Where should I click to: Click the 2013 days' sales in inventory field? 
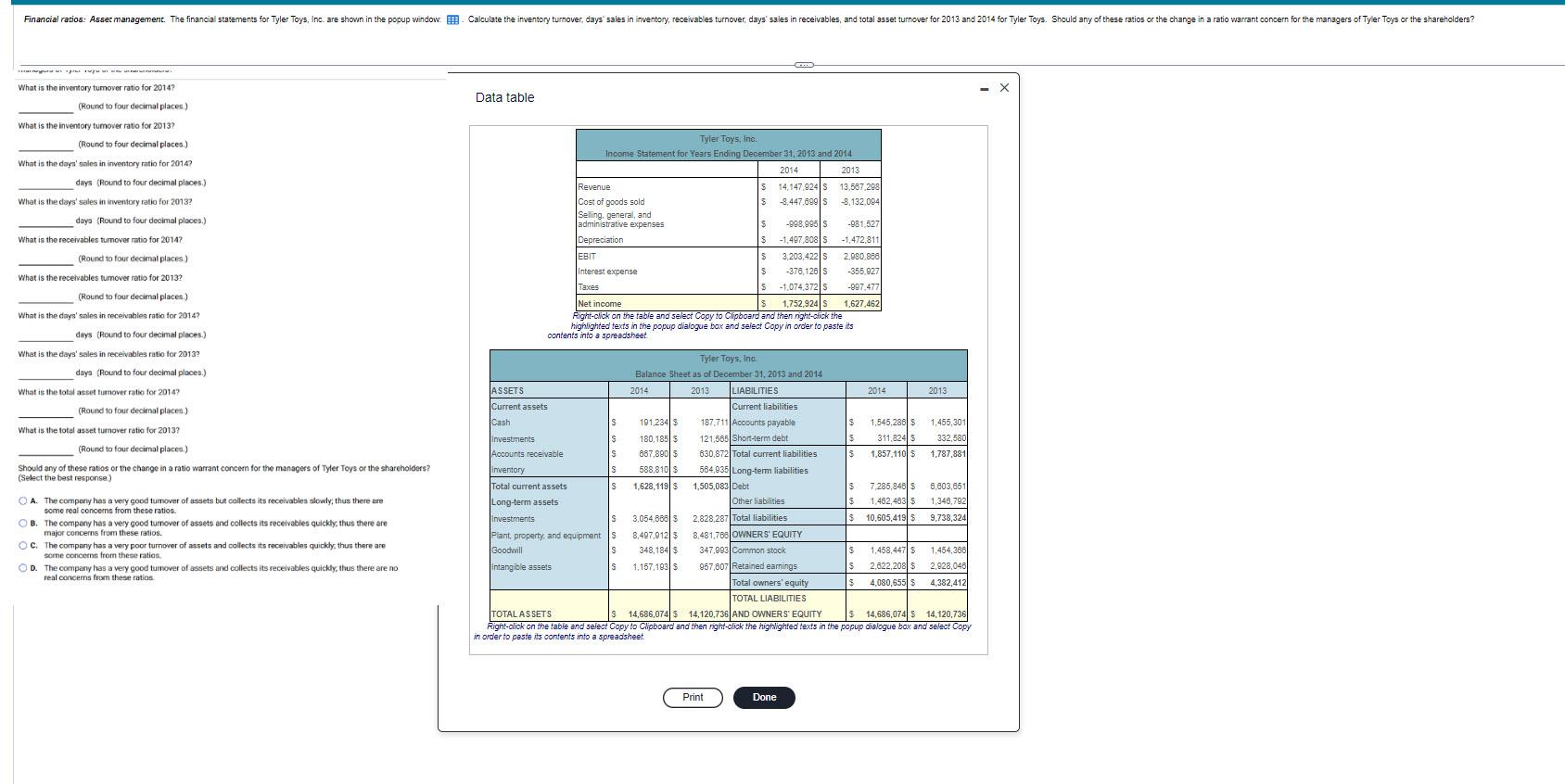click(46, 220)
